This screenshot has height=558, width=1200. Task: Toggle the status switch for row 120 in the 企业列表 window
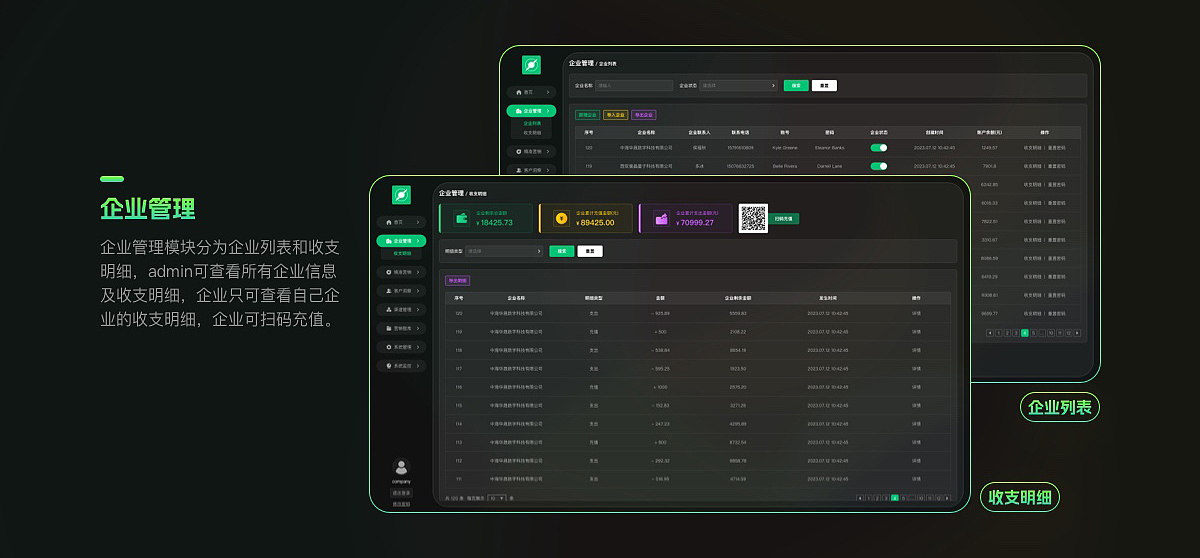[x=879, y=148]
